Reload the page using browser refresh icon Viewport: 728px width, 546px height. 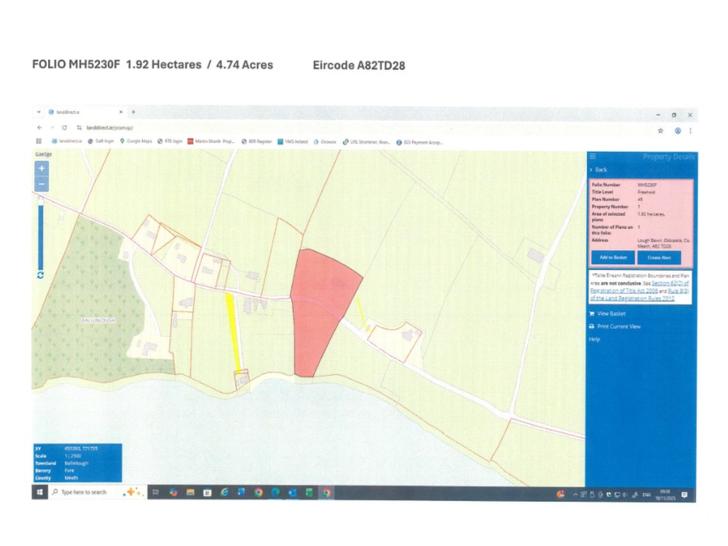pyautogui.click(x=65, y=129)
